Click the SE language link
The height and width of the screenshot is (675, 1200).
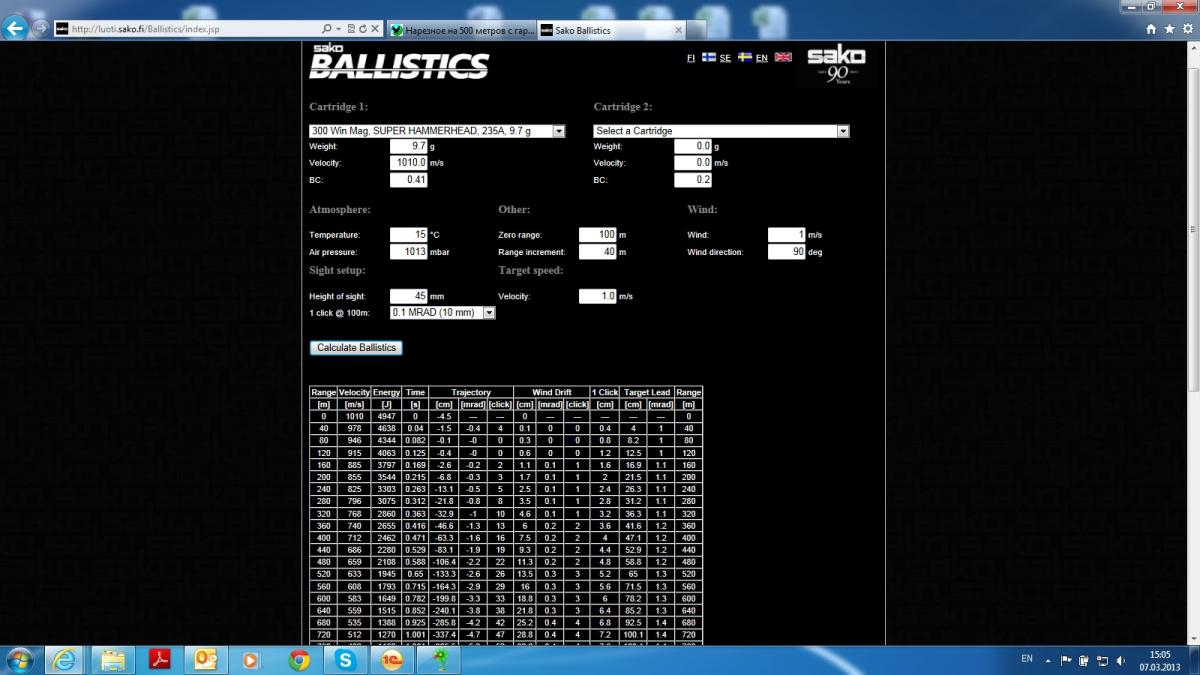(x=725, y=58)
